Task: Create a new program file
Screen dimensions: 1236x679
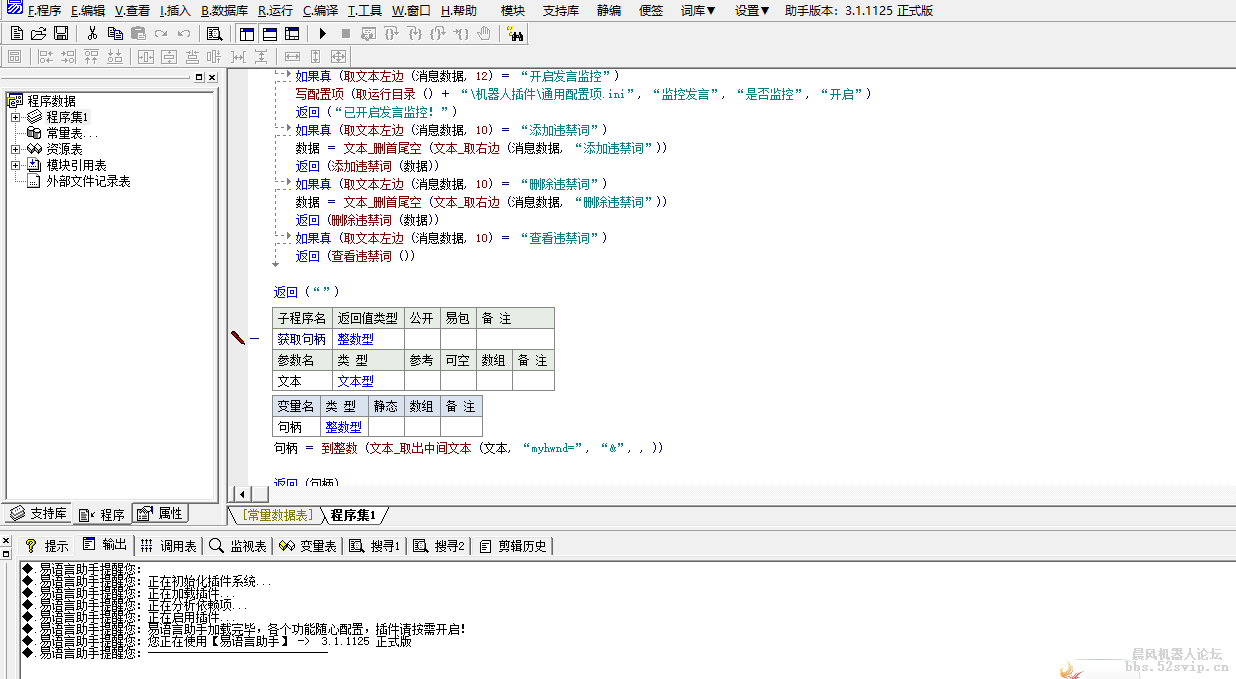Action: [x=16, y=33]
